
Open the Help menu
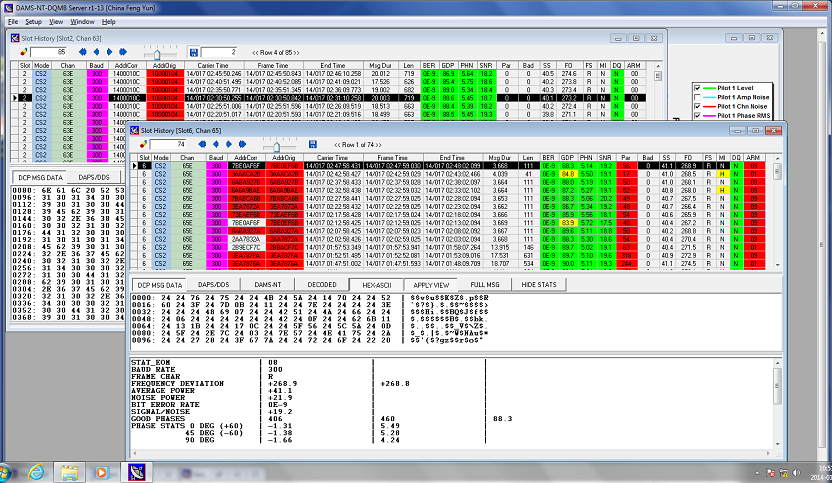point(109,22)
